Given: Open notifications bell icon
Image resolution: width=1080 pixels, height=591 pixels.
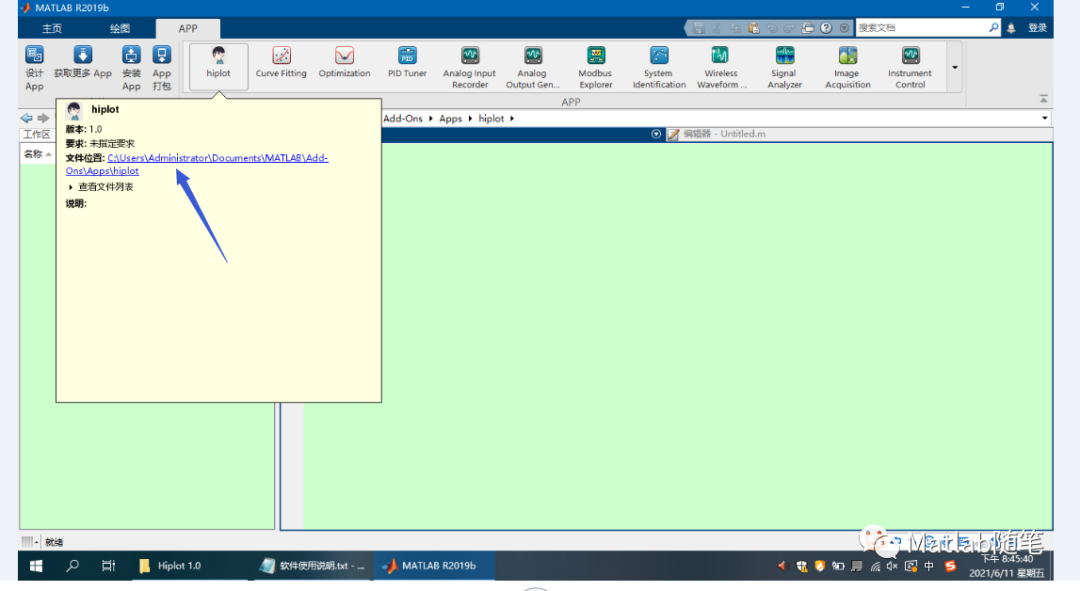Looking at the screenshot, I should pos(1011,28).
